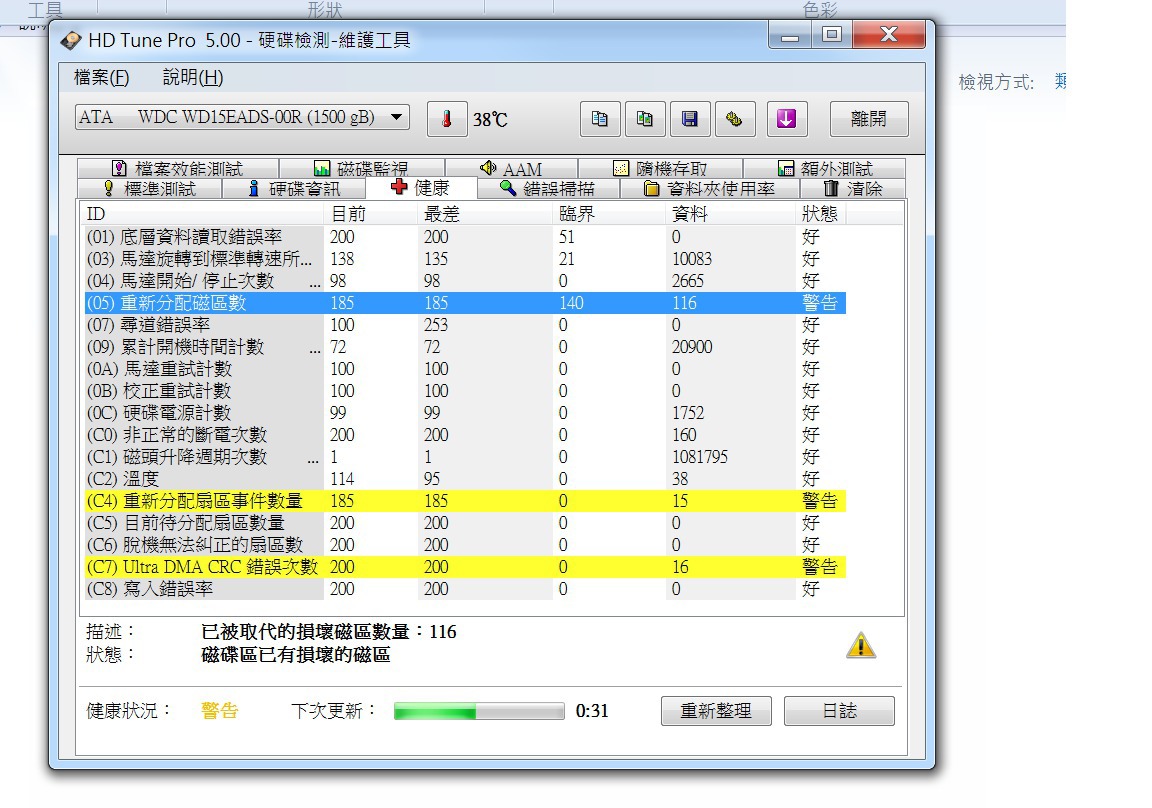Select row (C5) 目前待分配扇區數量
Image resolution: width=1152 pixels, height=808 pixels.
coord(465,523)
